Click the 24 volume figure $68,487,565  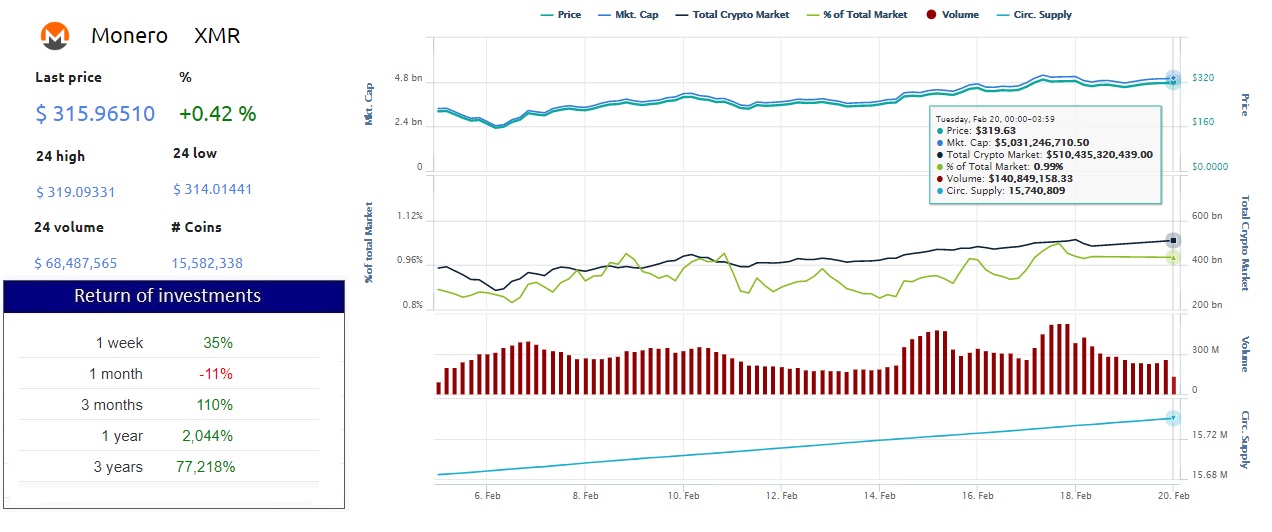[76, 263]
